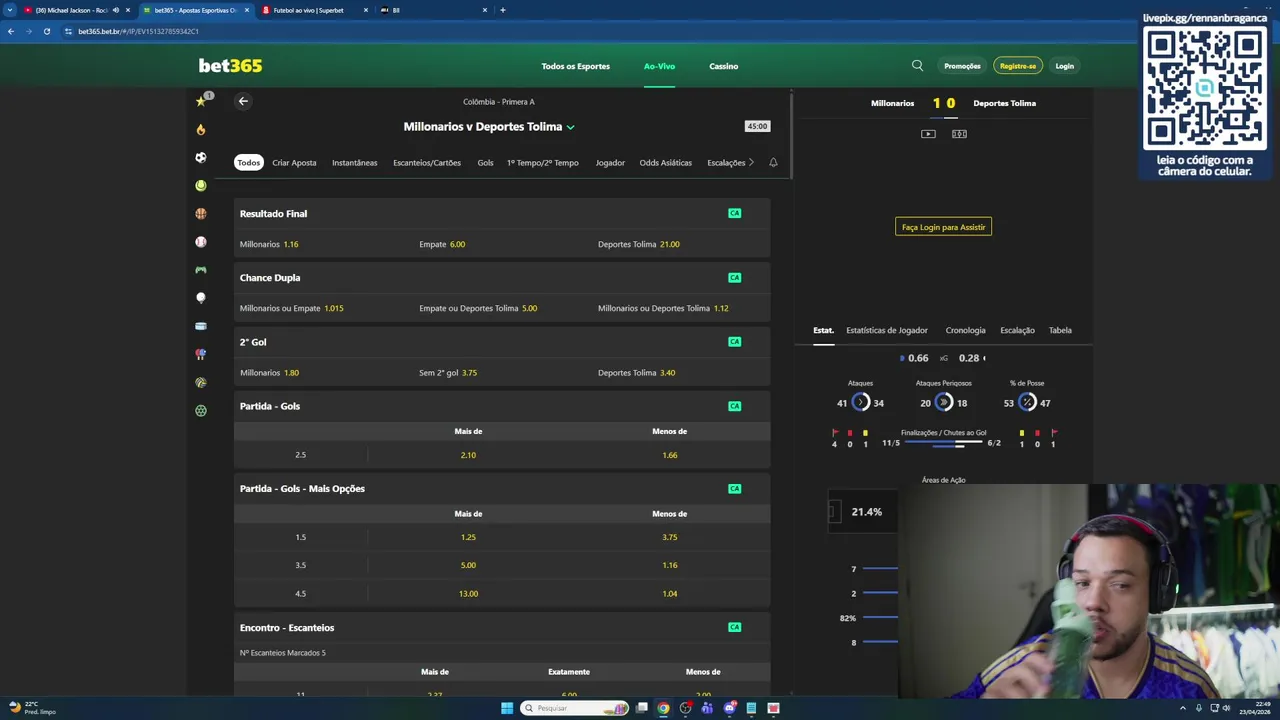The width and height of the screenshot is (1280, 720).
Task: Select the basketball sport icon
Action: (x=201, y=213)
